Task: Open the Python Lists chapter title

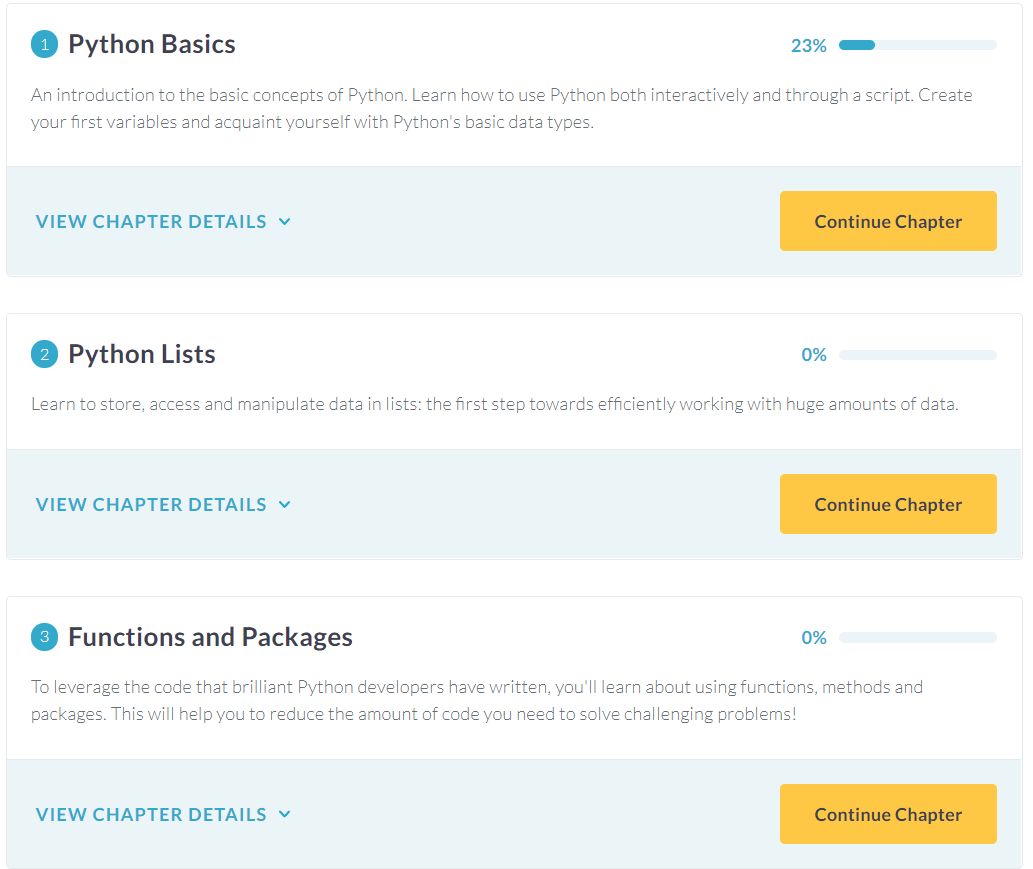Action: point(142,354)
